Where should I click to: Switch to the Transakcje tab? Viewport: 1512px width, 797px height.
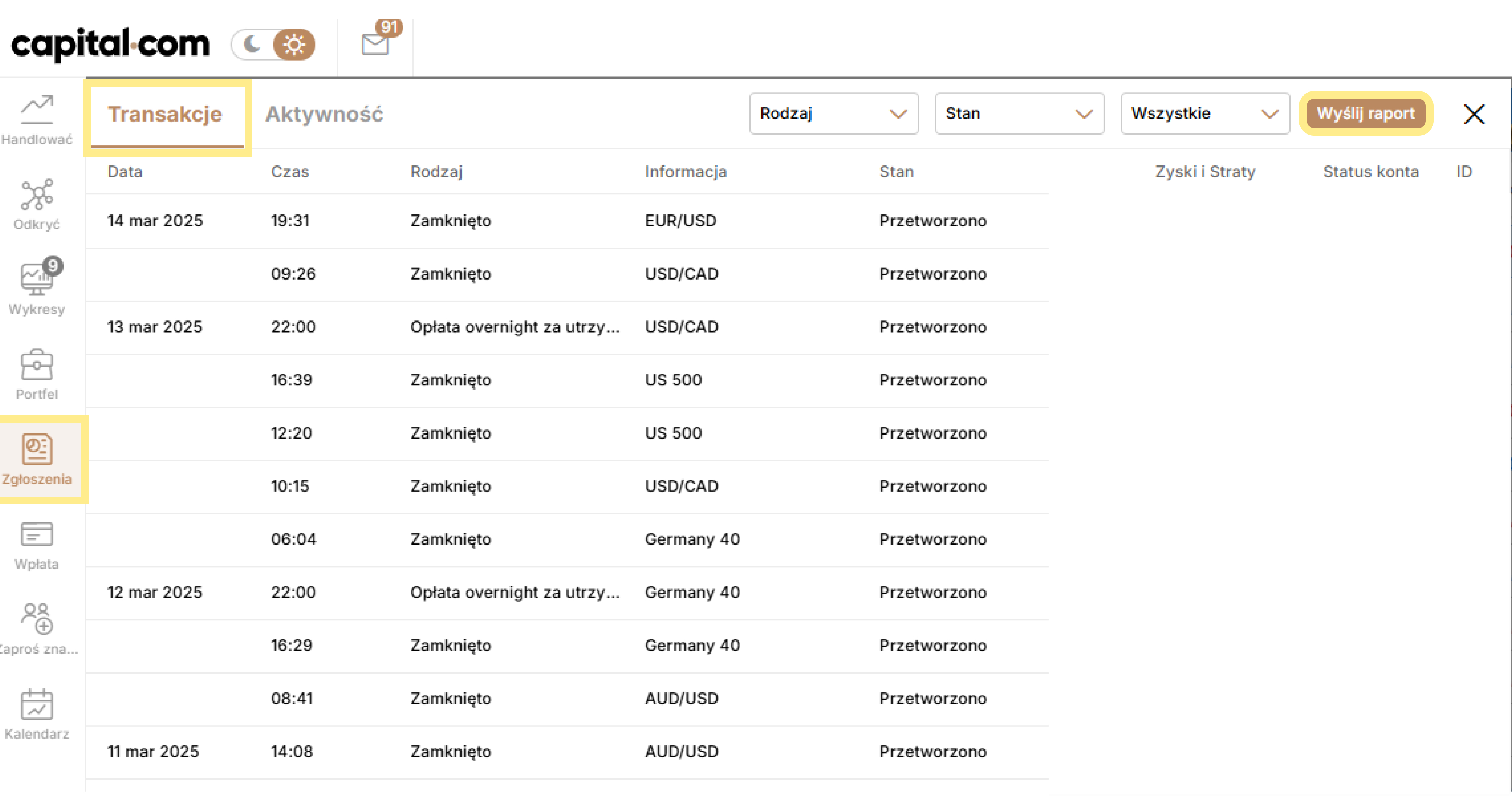tap(165, 114)
